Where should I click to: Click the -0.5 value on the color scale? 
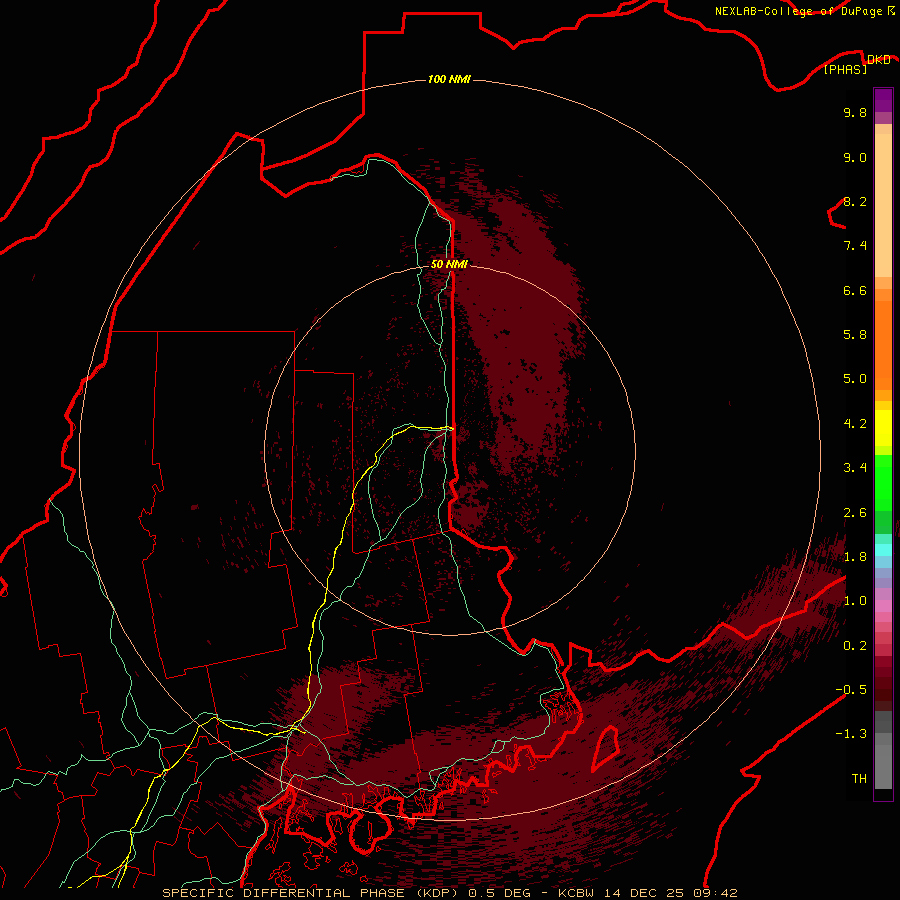[851, 690]
